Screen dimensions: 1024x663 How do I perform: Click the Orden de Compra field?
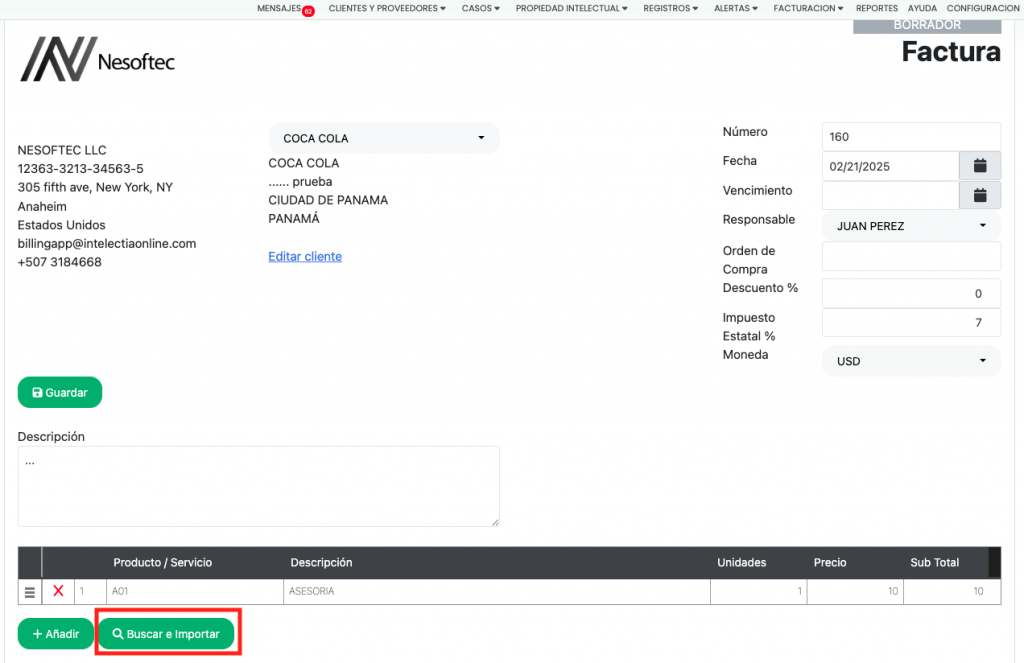(911, 256)
